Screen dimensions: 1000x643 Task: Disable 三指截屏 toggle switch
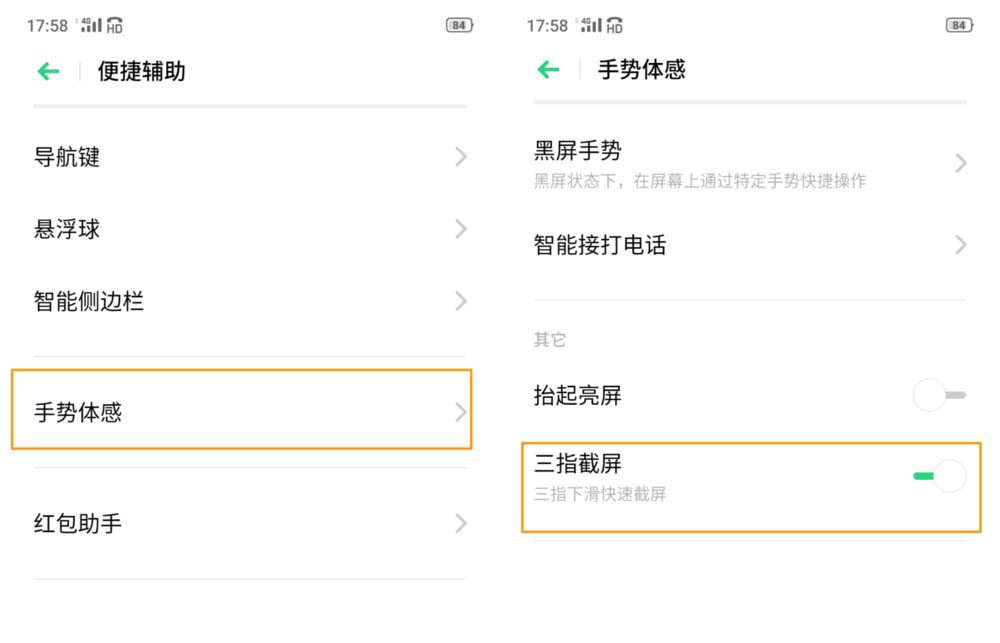[940, 476]
